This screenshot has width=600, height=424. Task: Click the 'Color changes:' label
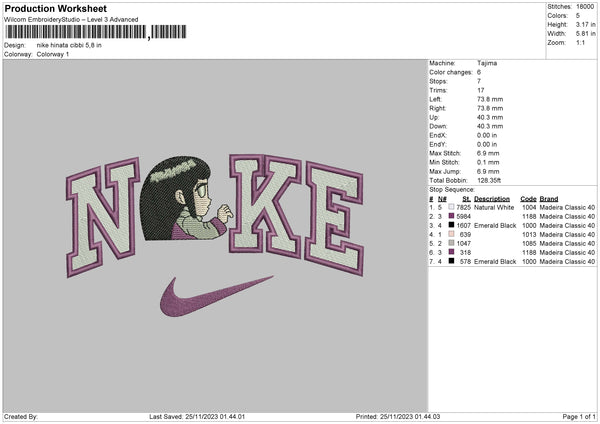451,72
